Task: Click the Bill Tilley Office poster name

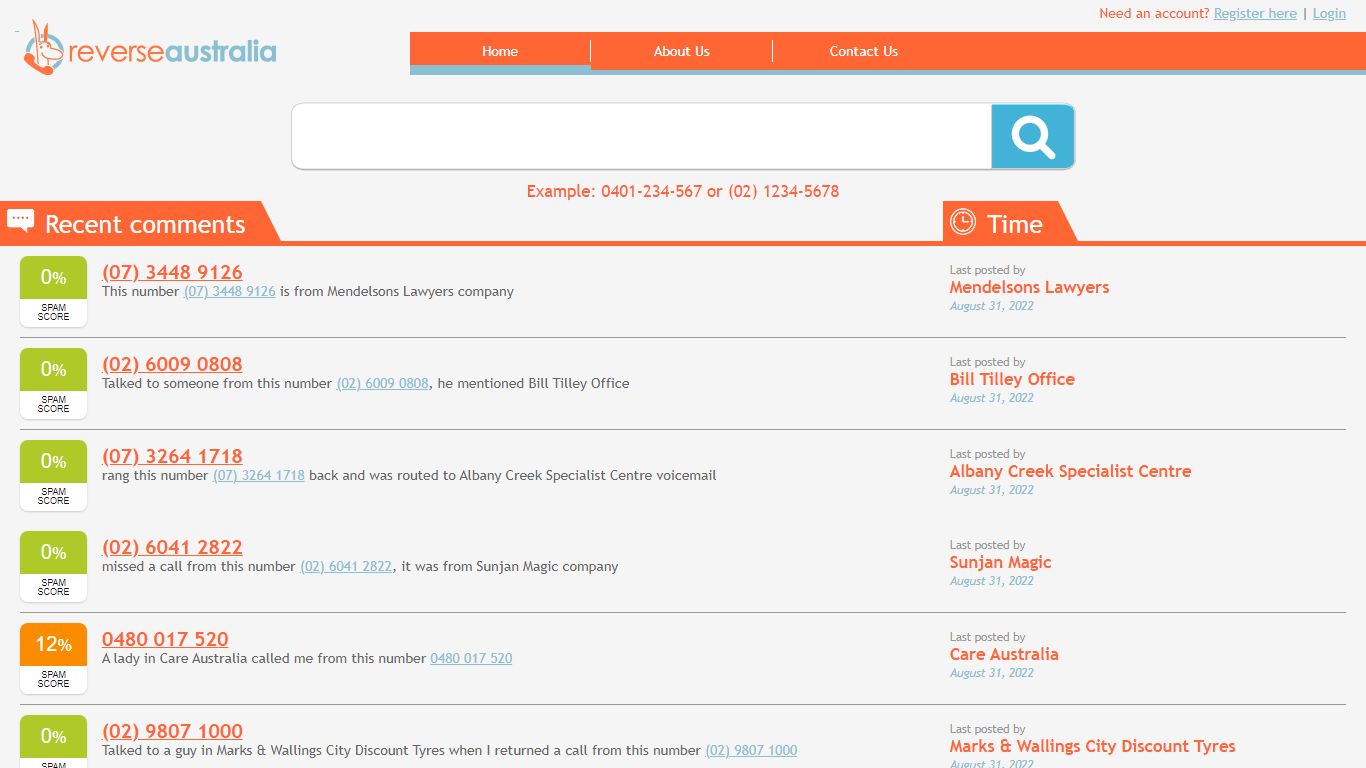Action: coord(1012,380)
